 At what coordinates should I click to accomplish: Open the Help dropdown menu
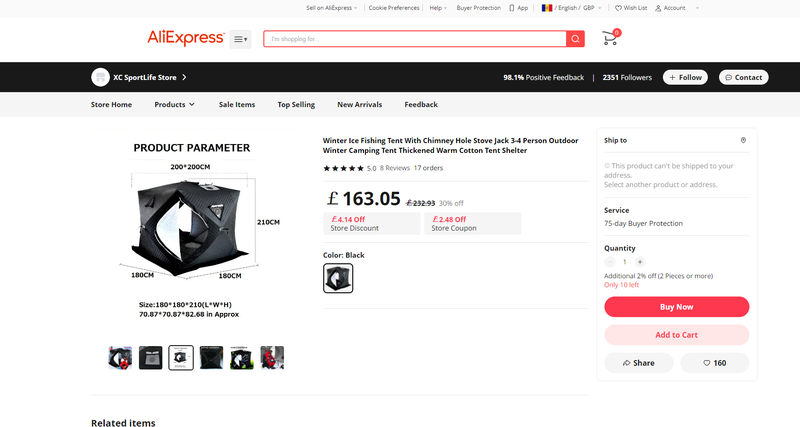pos(437,8)
